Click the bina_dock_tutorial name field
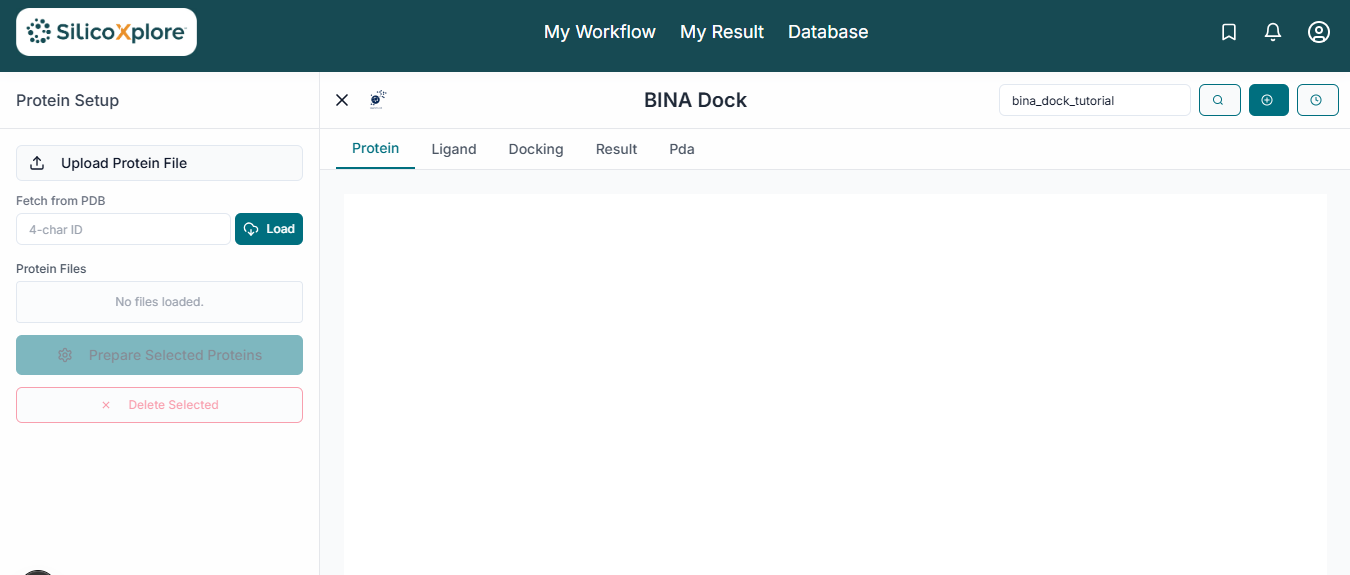This screenshot has height=575, width=1350. (1095, 100)
